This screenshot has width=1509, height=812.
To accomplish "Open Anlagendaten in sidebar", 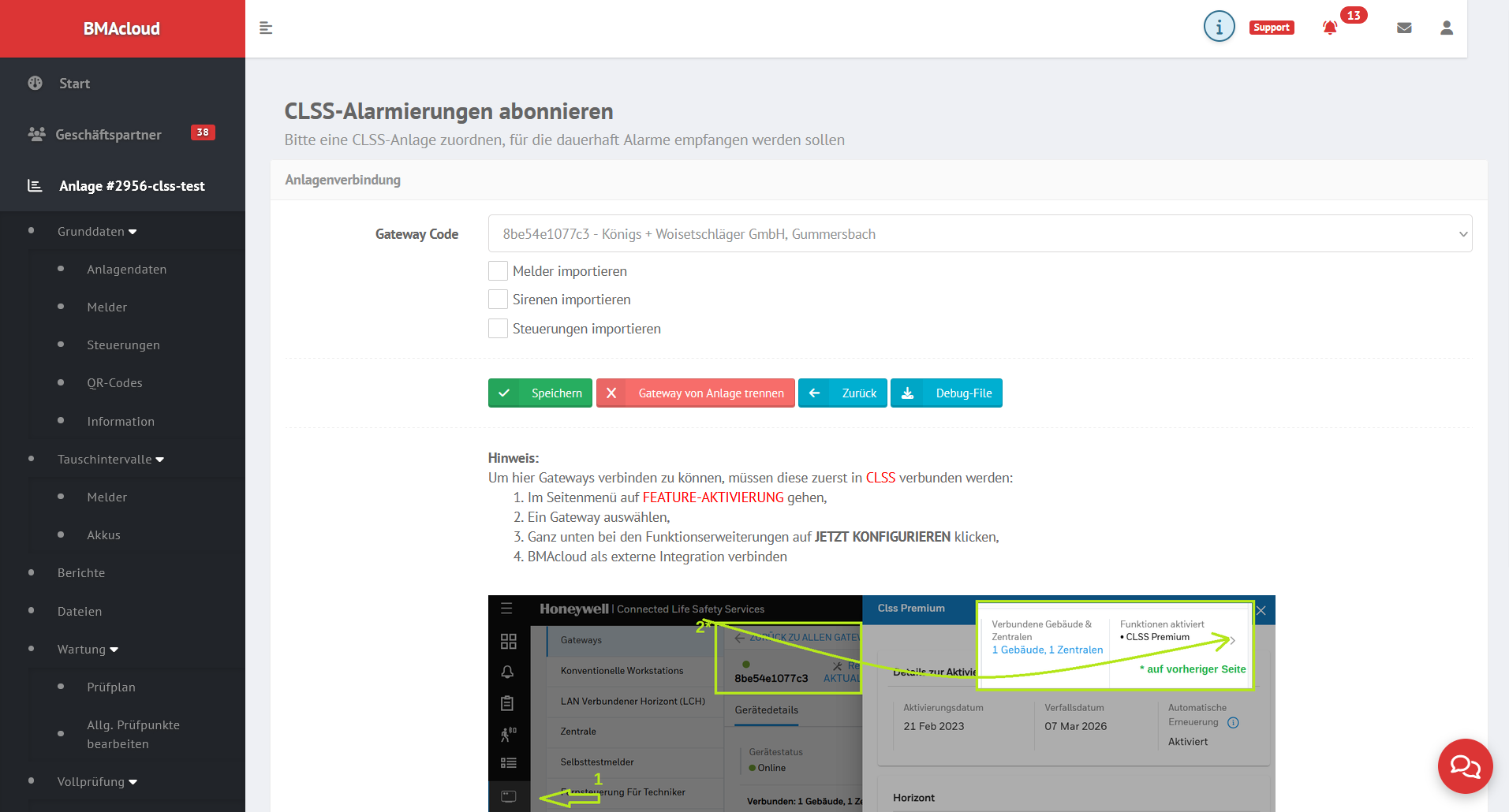I will point(126,270).
